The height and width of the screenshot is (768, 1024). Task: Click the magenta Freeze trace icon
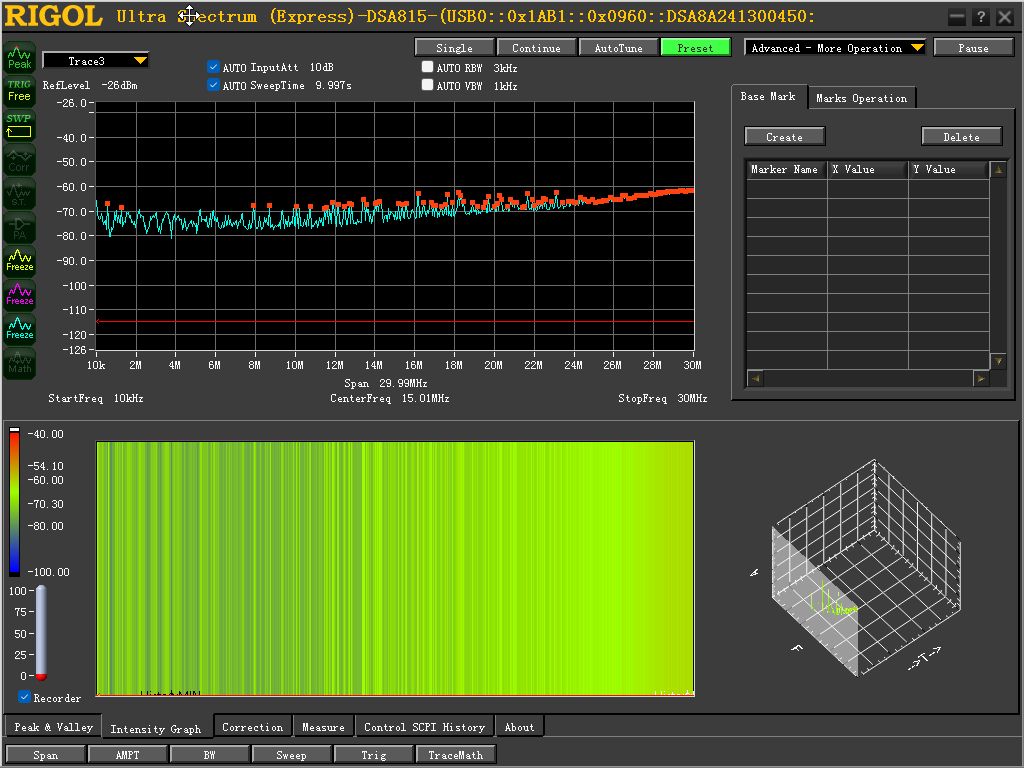click(20, 294)
